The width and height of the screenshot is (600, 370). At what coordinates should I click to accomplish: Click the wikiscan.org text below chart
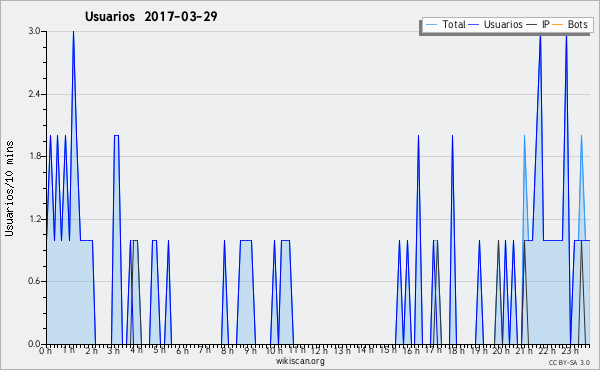pyautogui.click(x=300, y=361)
